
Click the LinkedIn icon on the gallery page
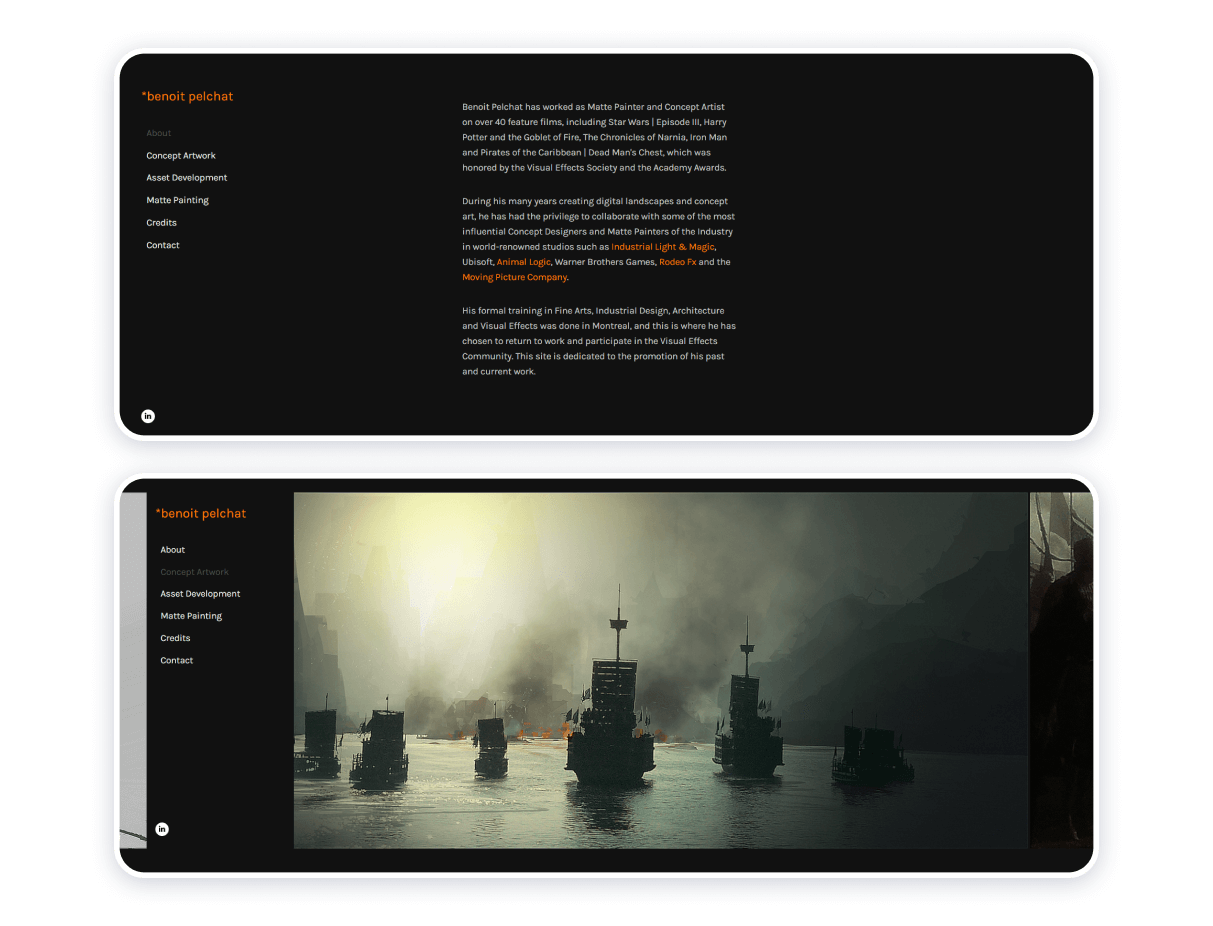(161, 829)
